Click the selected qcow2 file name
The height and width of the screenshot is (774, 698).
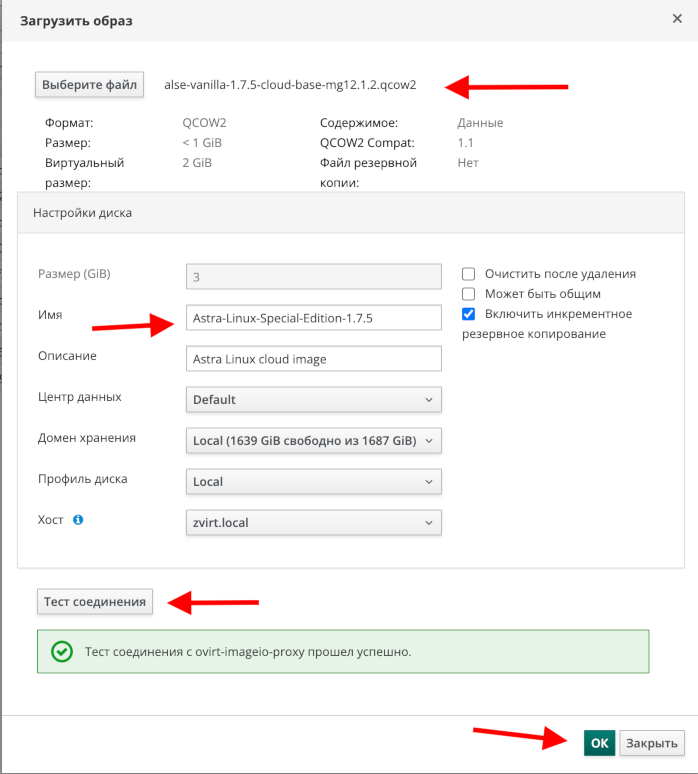[x=290, y=85]
